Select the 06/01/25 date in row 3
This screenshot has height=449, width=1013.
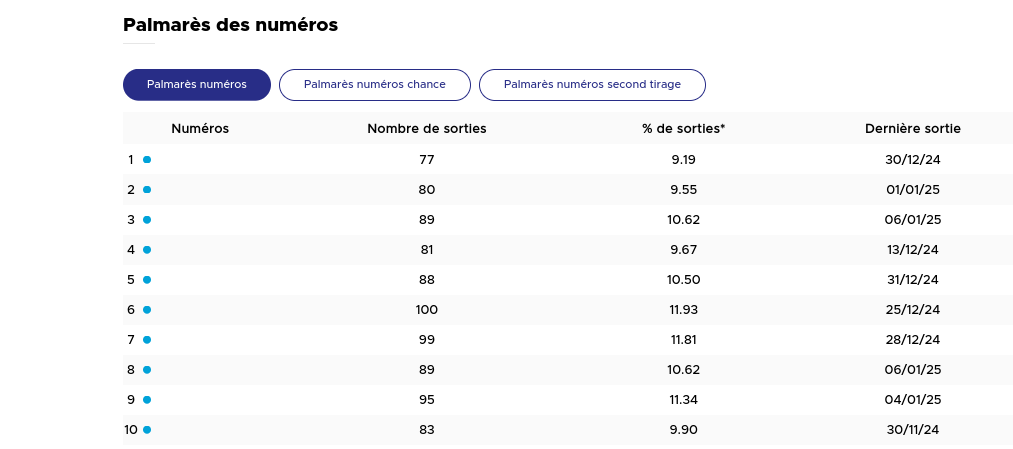click(x=913, y=220)
